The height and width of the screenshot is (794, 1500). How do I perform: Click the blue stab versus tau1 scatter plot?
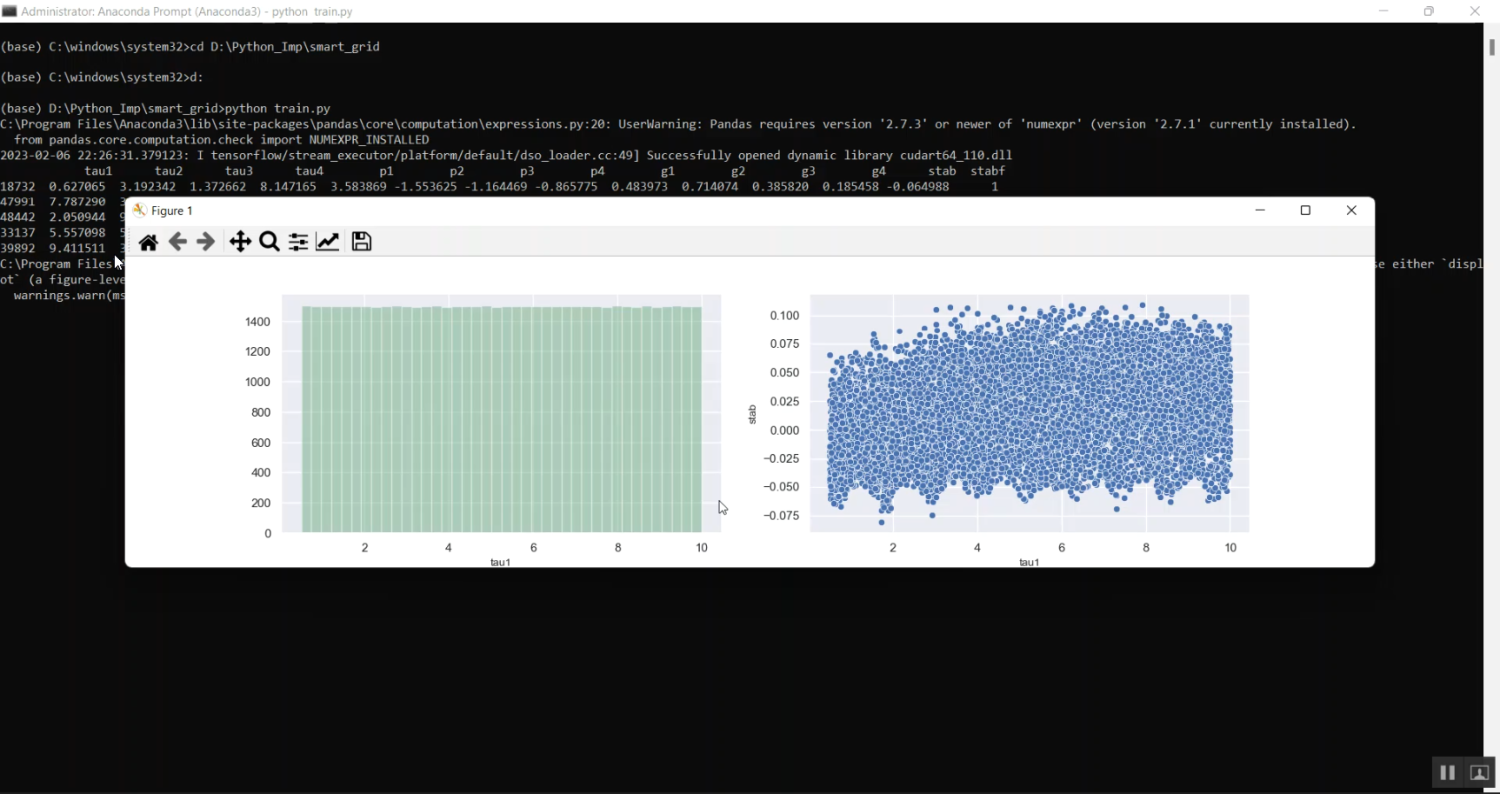pos(1029,412)
